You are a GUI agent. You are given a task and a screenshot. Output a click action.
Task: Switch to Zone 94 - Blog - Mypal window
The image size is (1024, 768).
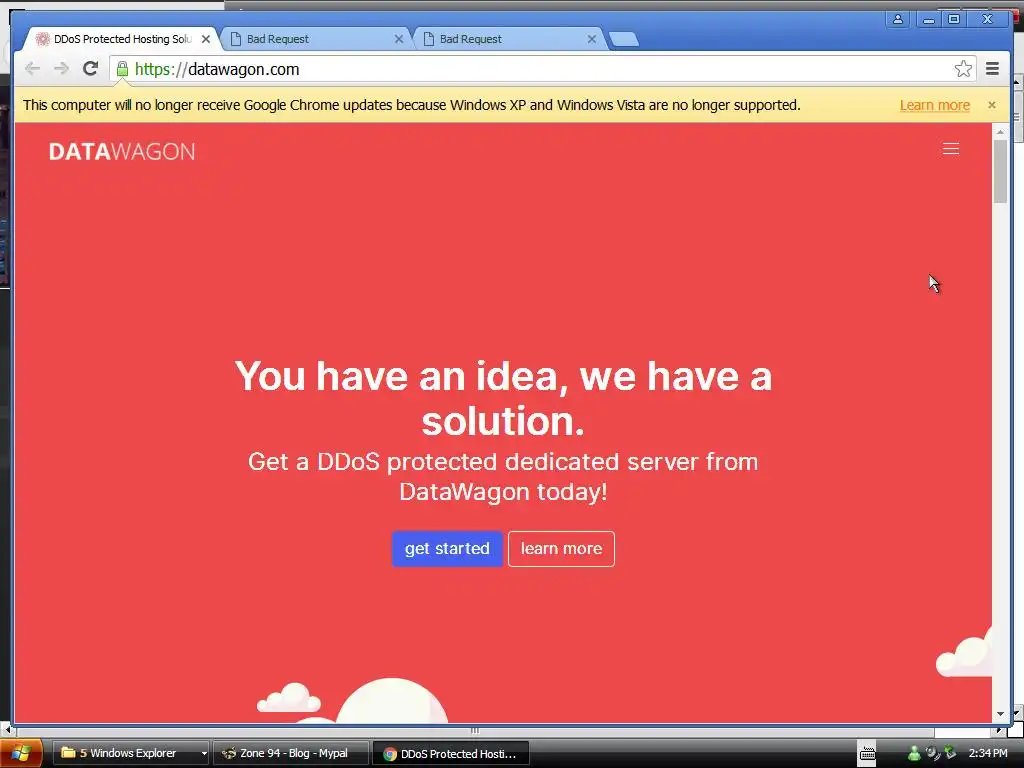click(x=291, y=754)
